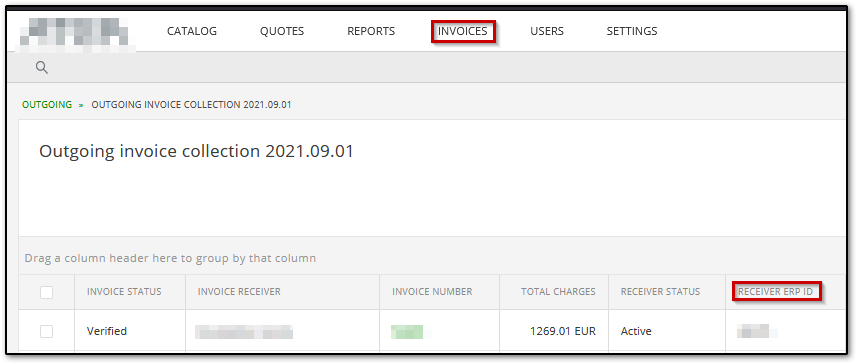The image size is (857, 364).
Task: Tick the select-all checkbox in table header
Action: (x=46, y=292)
